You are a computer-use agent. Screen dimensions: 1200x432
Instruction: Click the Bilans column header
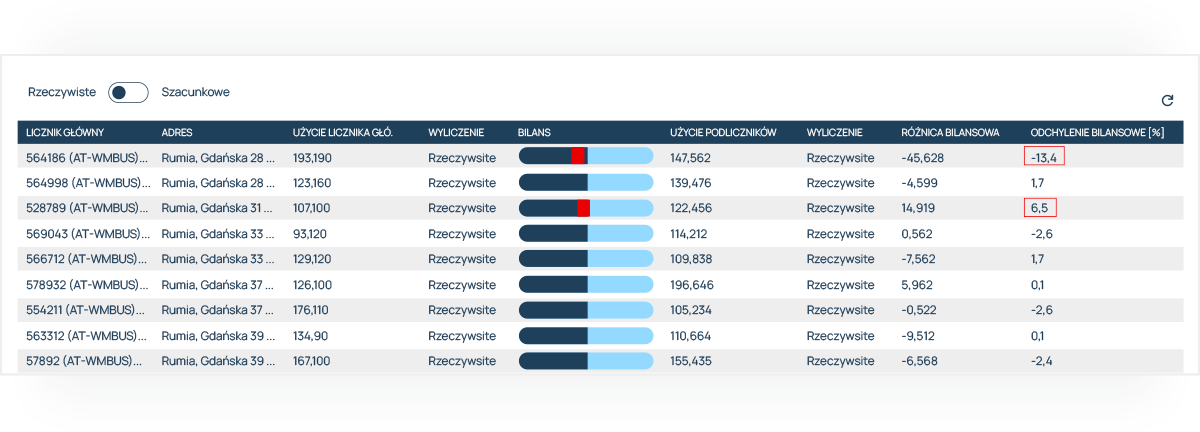(x=534, y=132)
